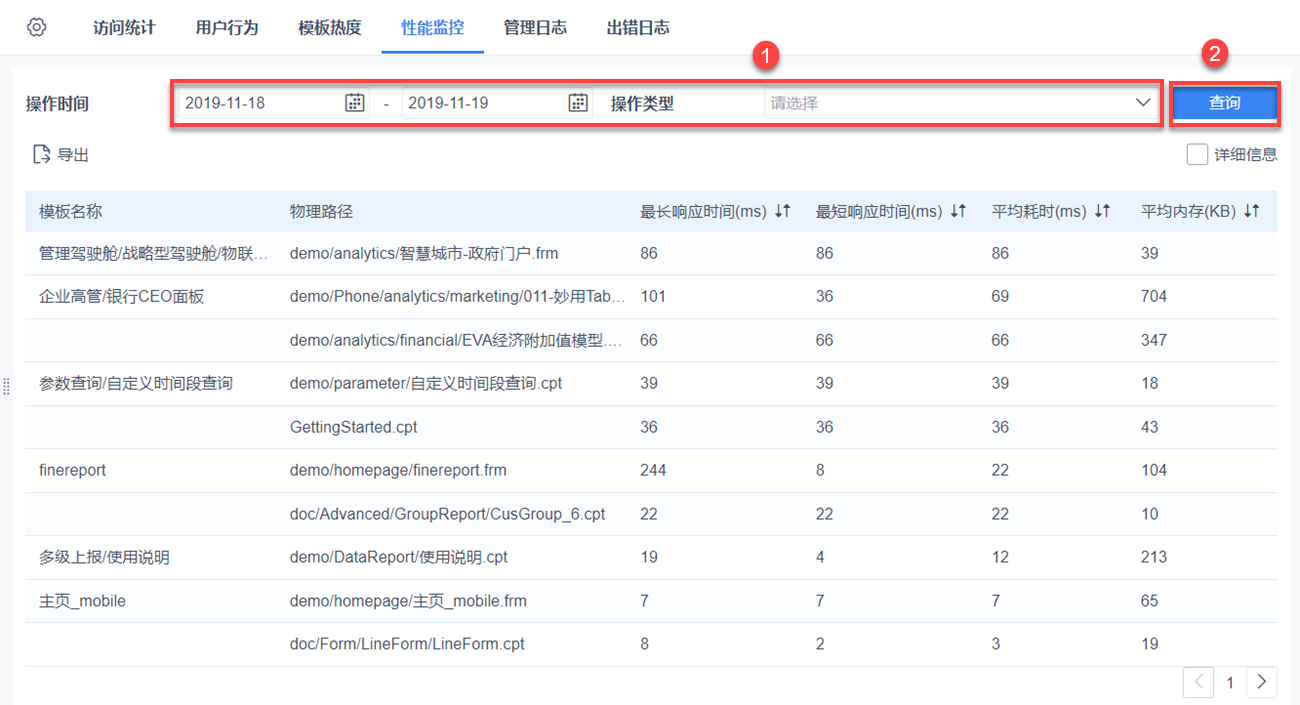Click demo/DataReport/使用说明.cpt path cell
Viewport: 1300px width, 705px height.
[x=400, y=557]
